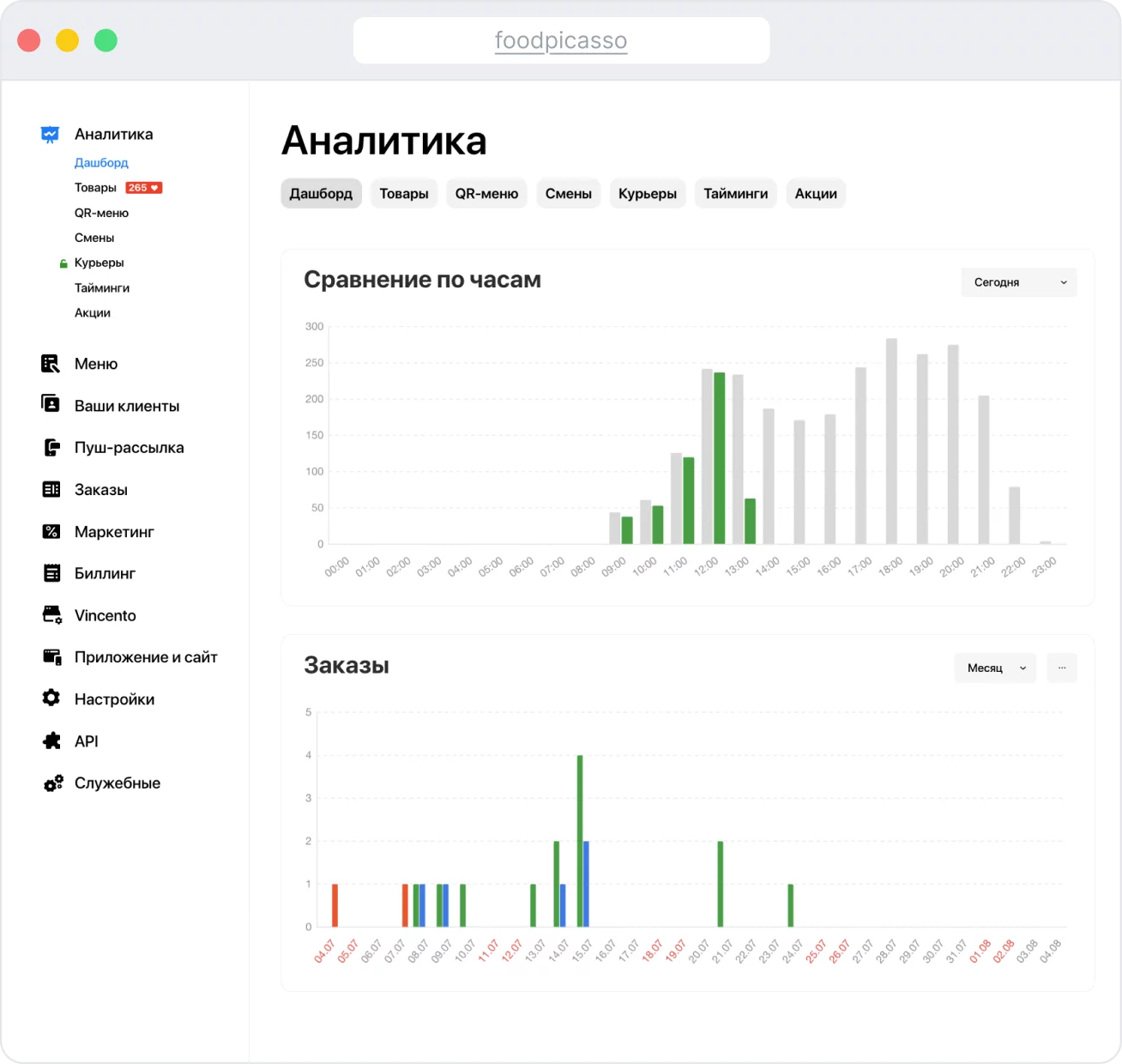Screen dimensions: 1122x1064
Task: Open Ваши клиенты contacts icon
Action: tap(51, 404)
